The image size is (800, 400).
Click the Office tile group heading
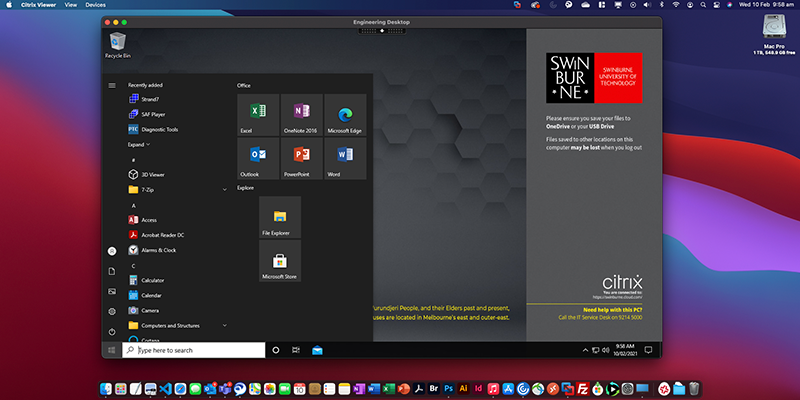(244, 86)
